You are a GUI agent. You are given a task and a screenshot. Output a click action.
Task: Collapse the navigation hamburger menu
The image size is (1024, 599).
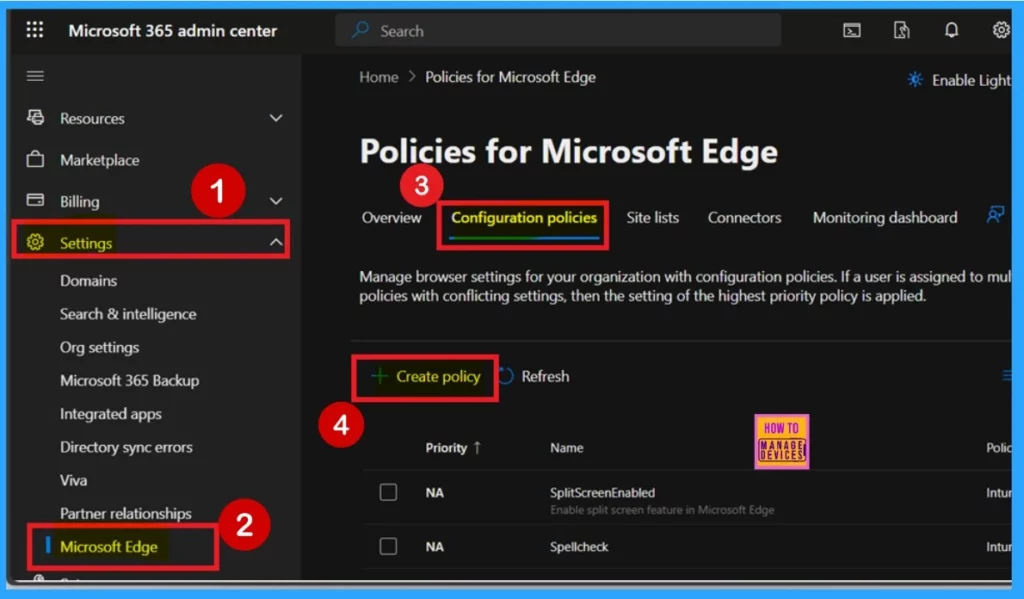(35, 76)
